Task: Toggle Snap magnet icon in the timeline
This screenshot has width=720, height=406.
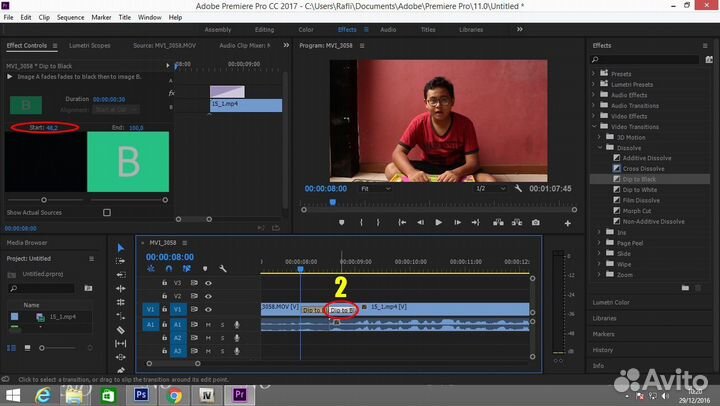Action: point(168,268)
